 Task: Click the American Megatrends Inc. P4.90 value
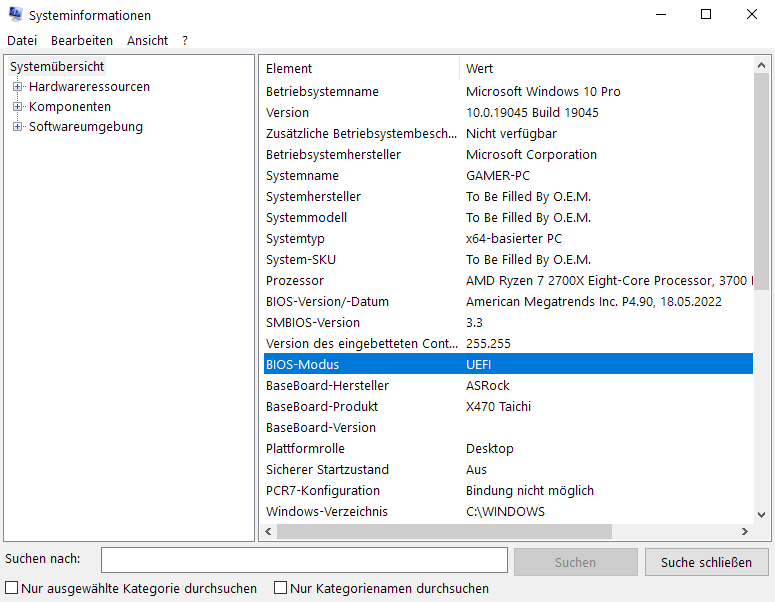coord(594,301)
